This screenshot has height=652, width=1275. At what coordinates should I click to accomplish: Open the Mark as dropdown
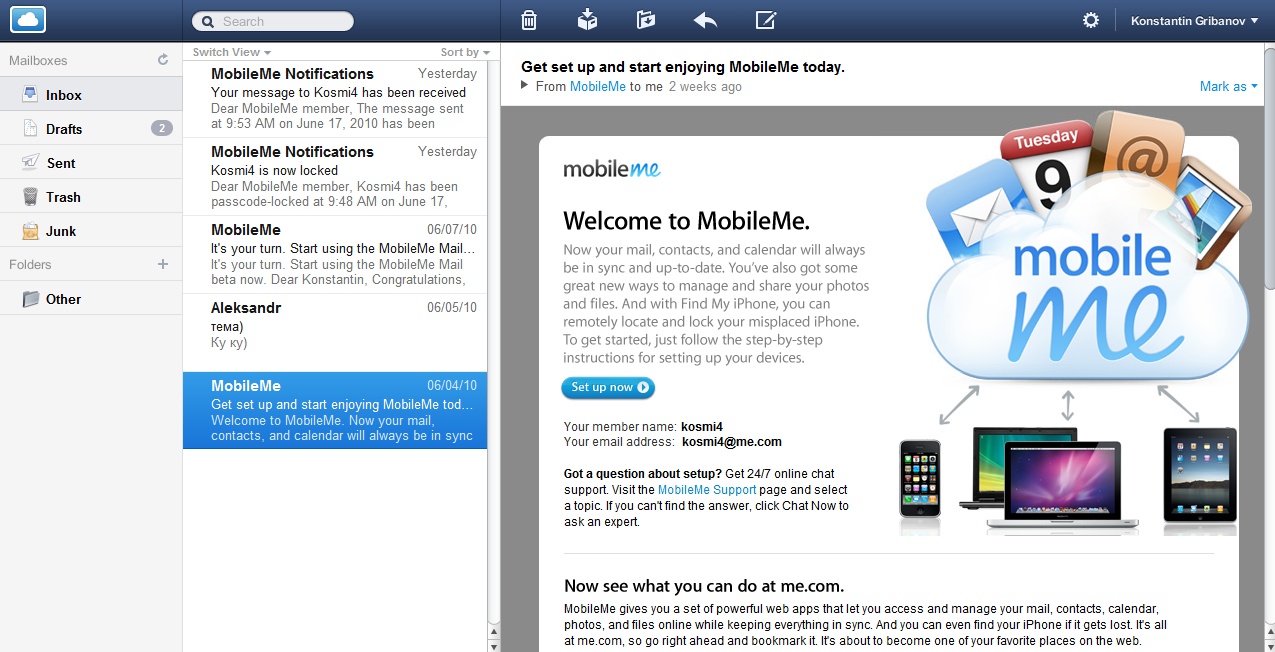click(x=1228, y=86)
